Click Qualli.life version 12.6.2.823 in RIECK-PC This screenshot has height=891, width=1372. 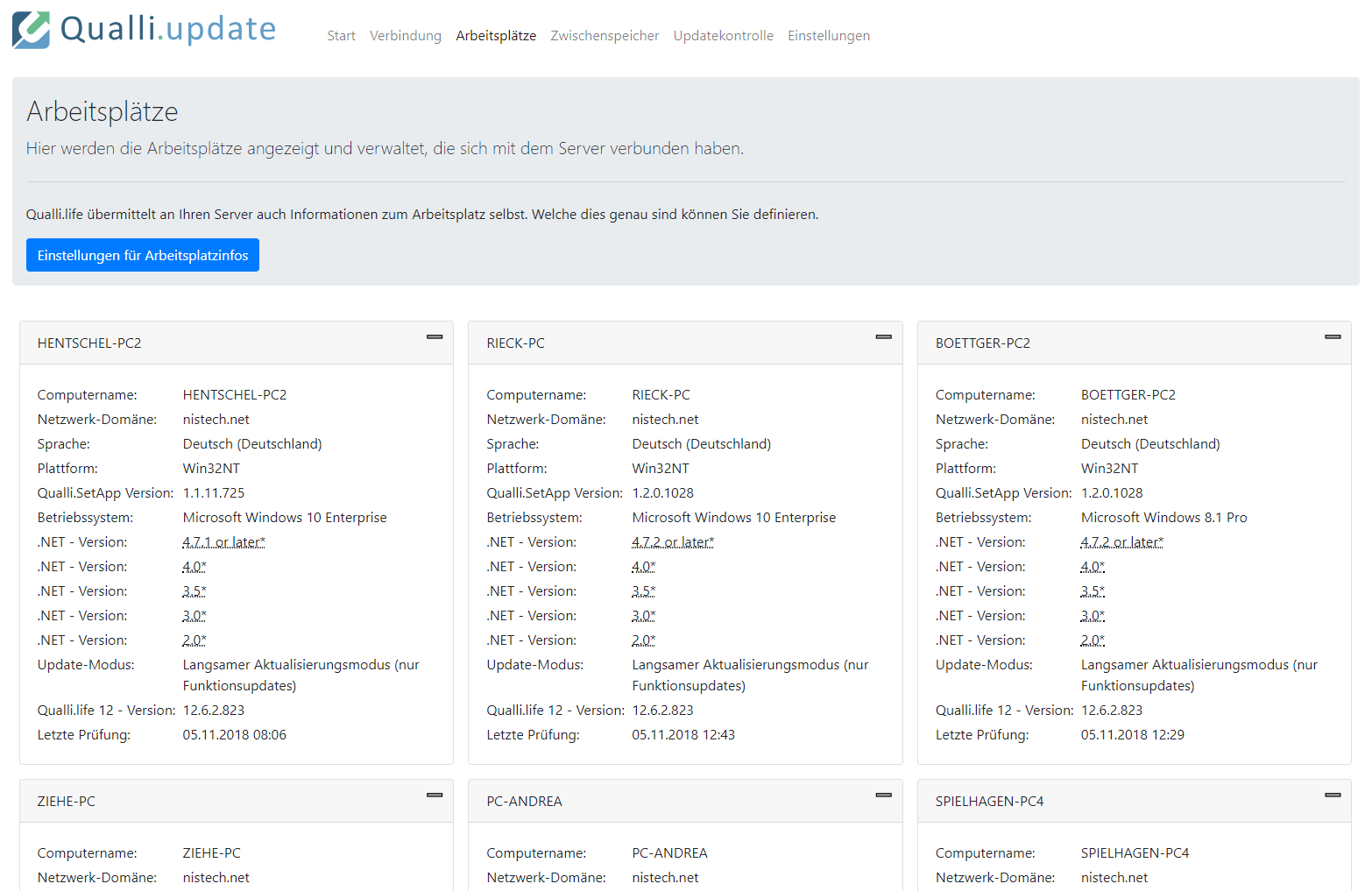coord(663,711)
